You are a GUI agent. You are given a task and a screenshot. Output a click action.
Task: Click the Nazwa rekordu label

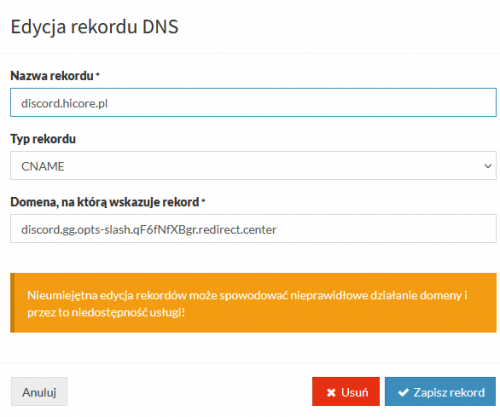pyautogui.click(x=52, y=76)
